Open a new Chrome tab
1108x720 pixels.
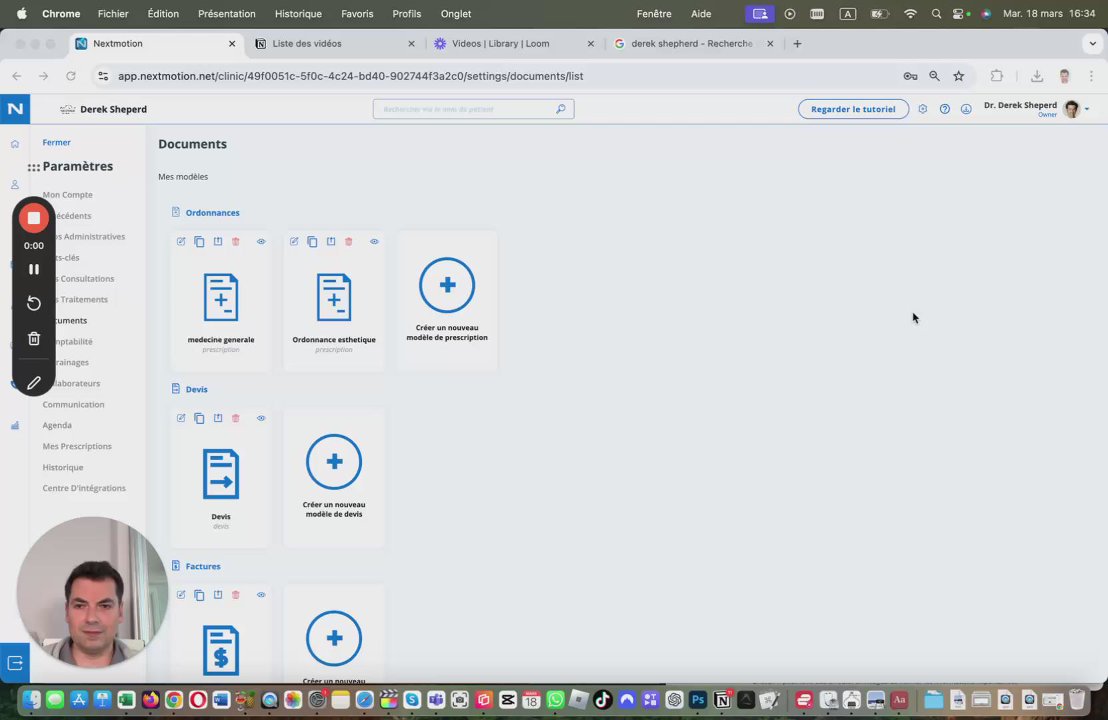pyautogui.click(x=797, y=44)
